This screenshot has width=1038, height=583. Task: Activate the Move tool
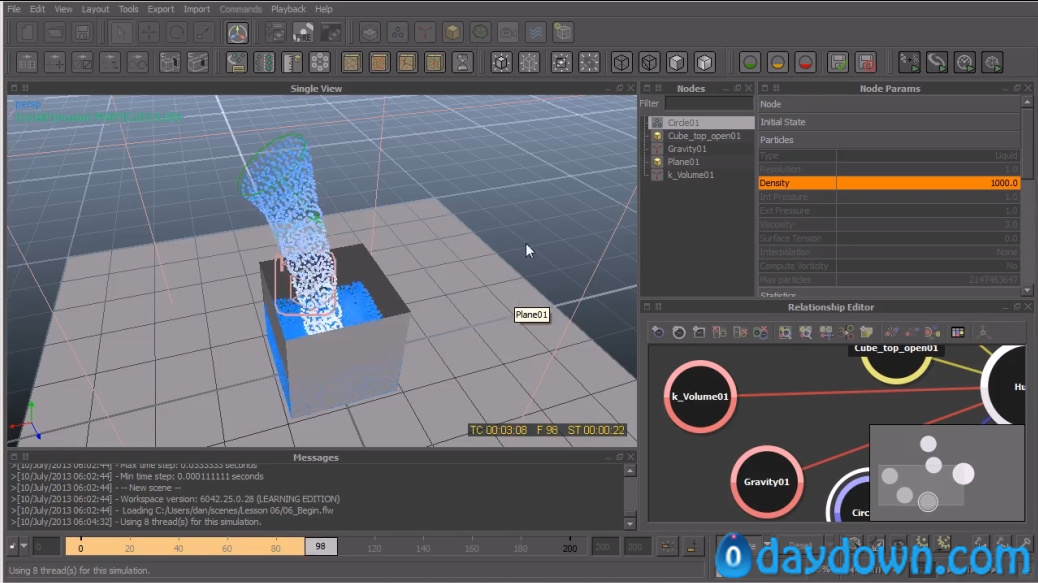click(148, 32)
